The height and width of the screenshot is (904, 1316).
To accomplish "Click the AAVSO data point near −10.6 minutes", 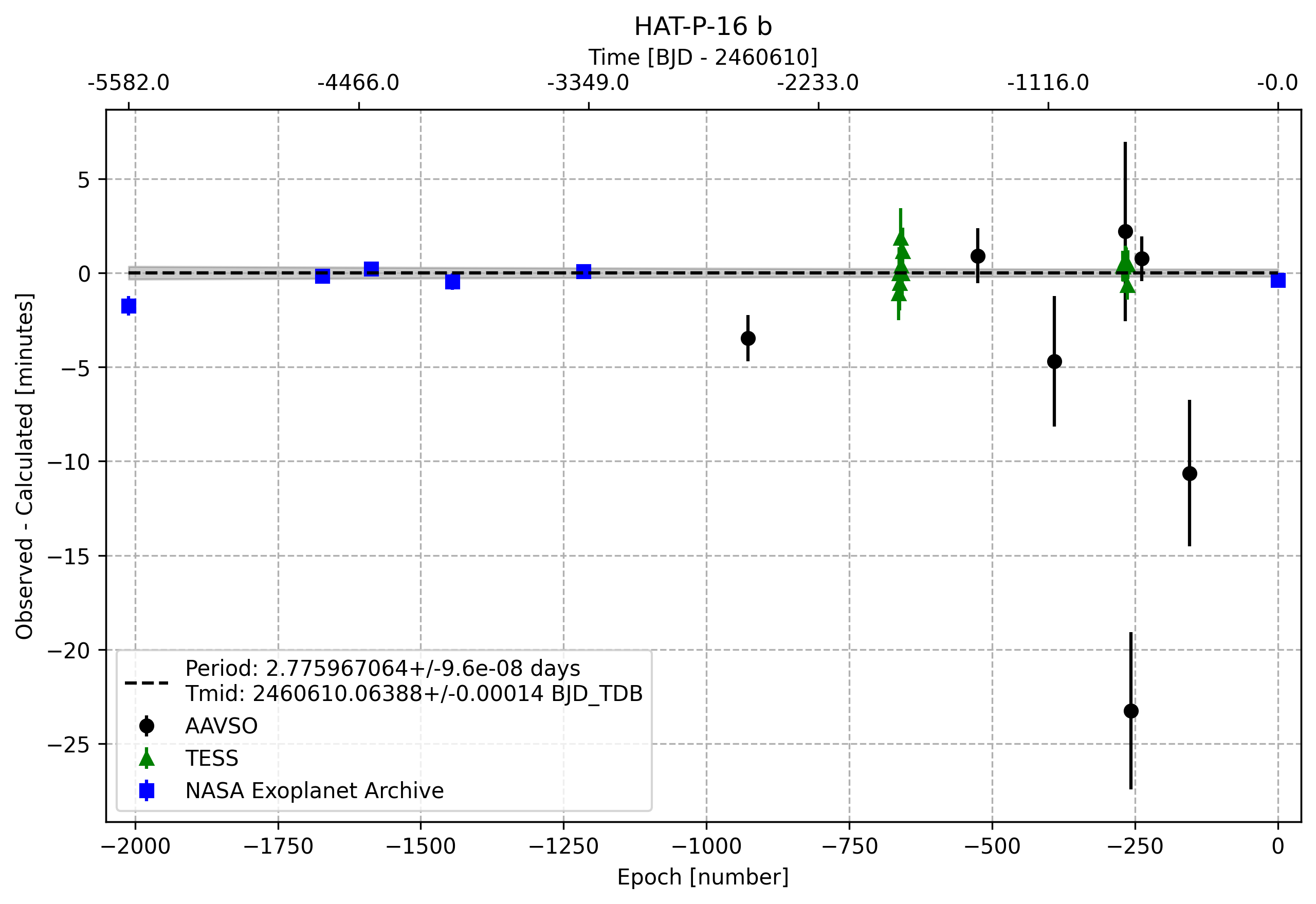I will [x=1190, y=473].
